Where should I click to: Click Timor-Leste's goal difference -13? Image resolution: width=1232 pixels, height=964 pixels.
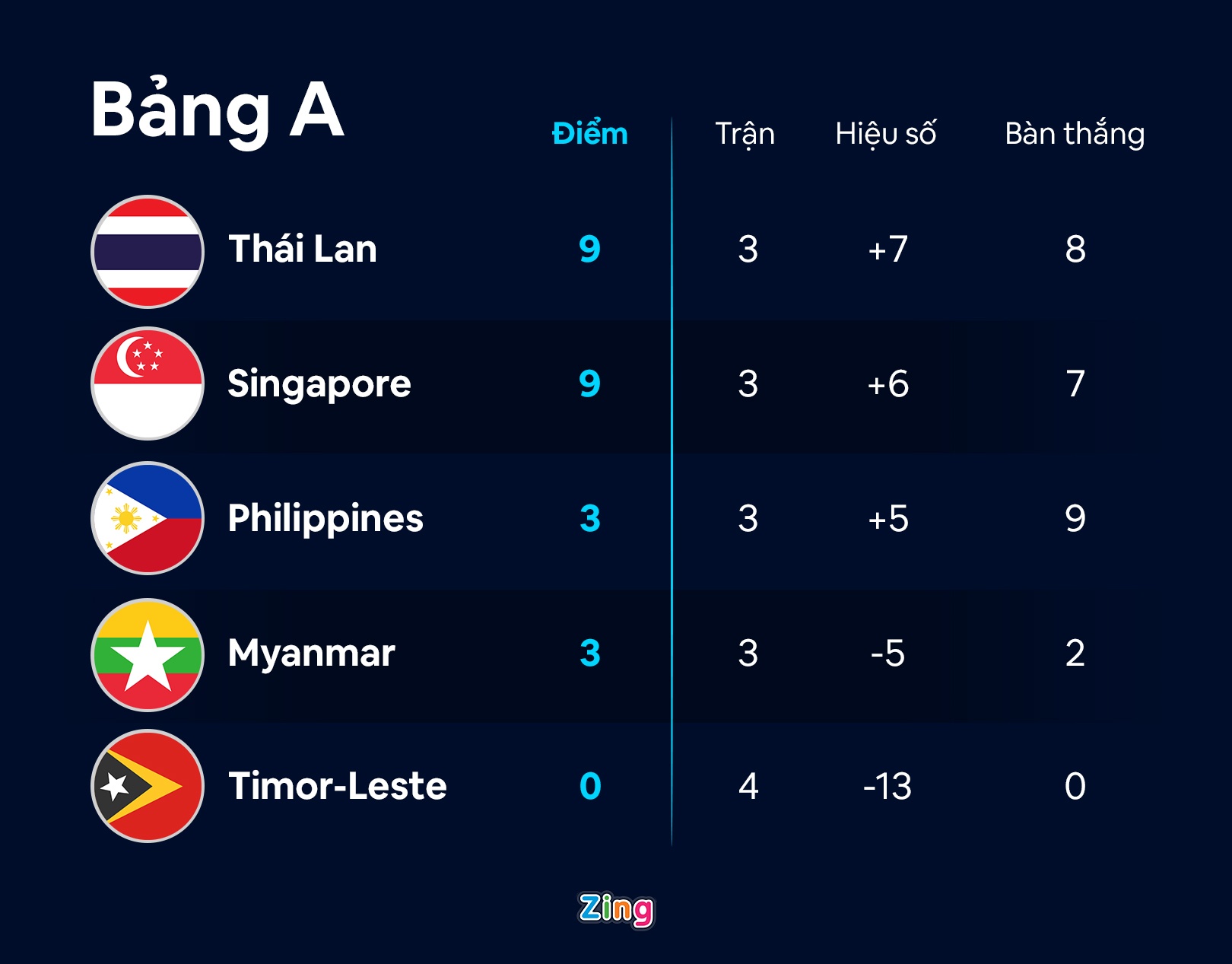[887, 787]
